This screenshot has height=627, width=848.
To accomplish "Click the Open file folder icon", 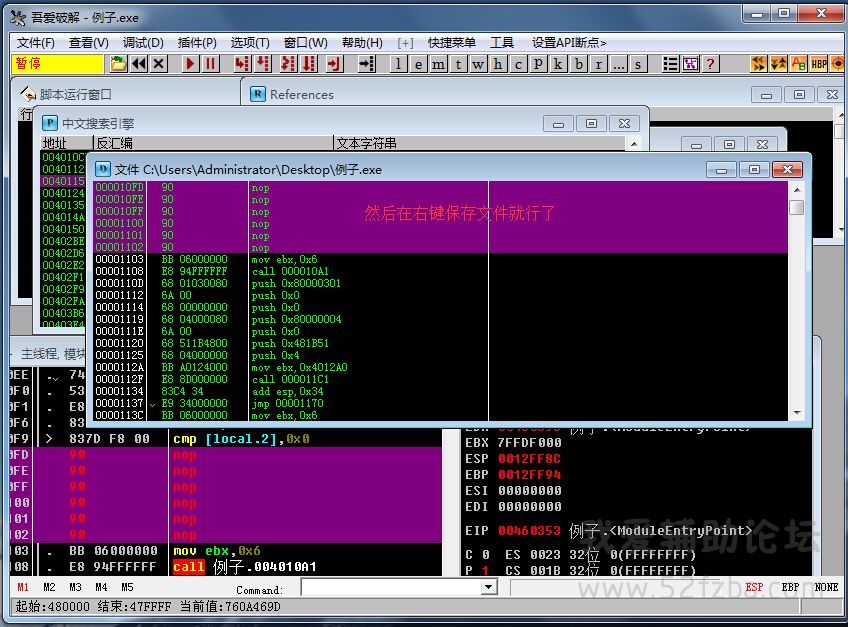I will click(x=119, y=64).
